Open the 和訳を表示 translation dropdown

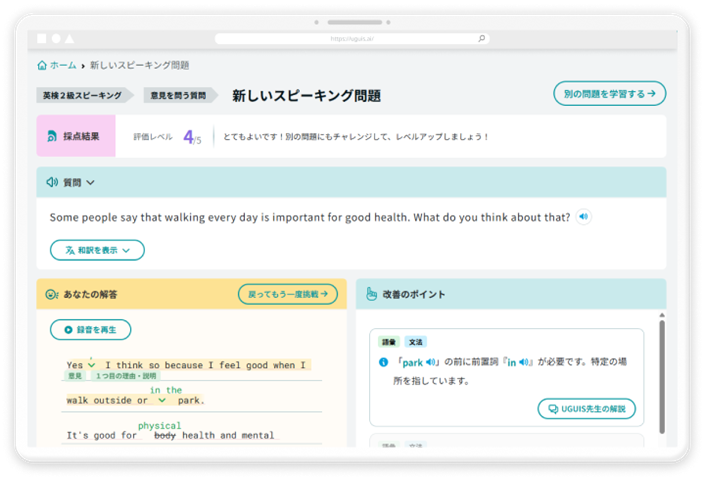click(x=97, y=250)
